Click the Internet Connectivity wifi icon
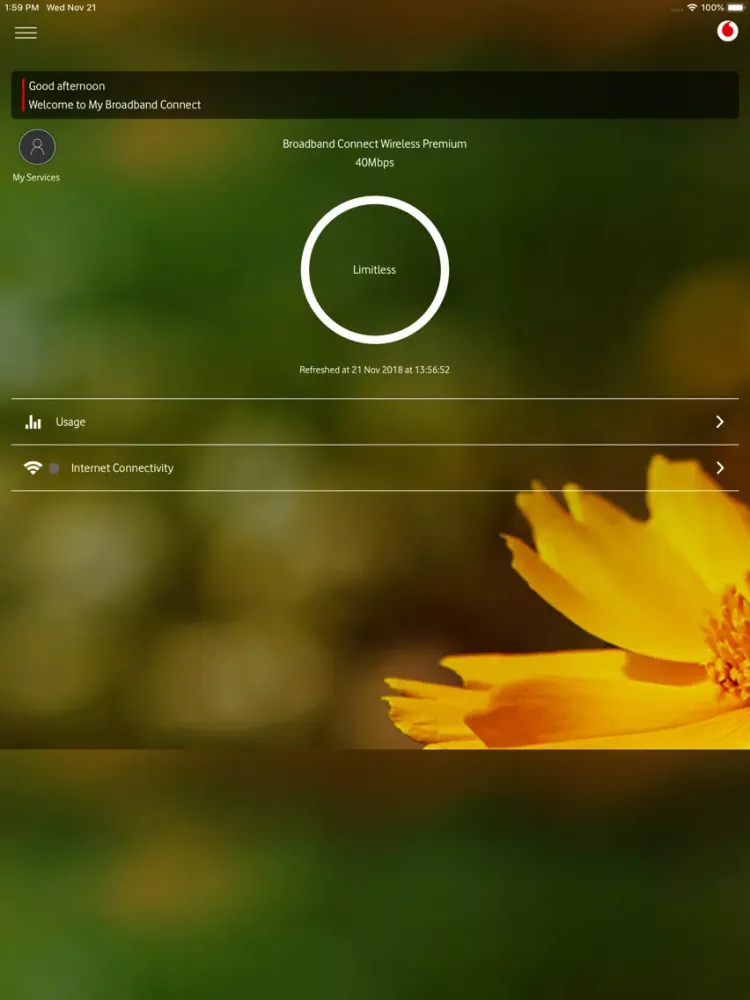Viewport: 750px width, 1000px height. [x=33, y=467]
